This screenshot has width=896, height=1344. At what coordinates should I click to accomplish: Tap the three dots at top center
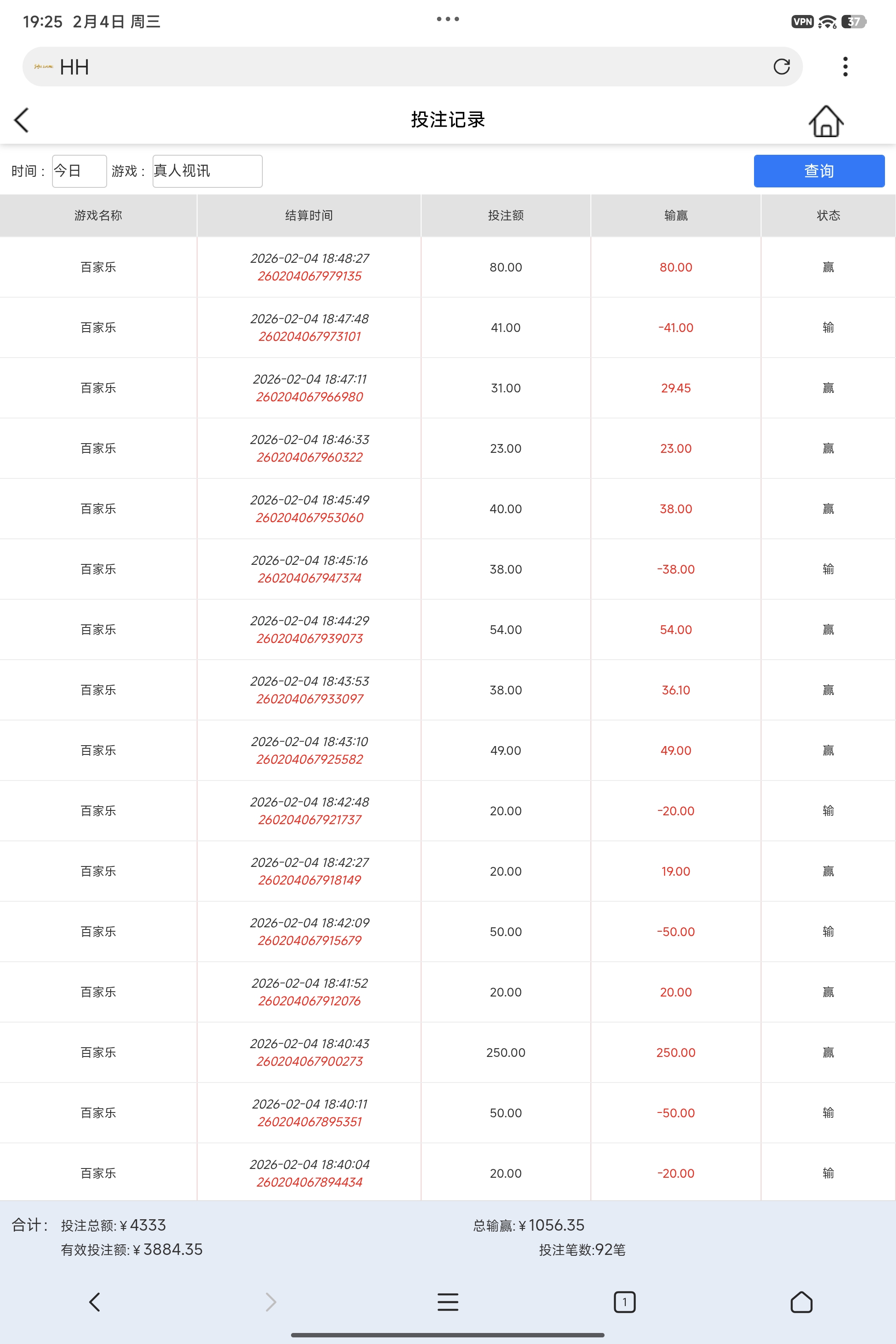coord(448,19)
